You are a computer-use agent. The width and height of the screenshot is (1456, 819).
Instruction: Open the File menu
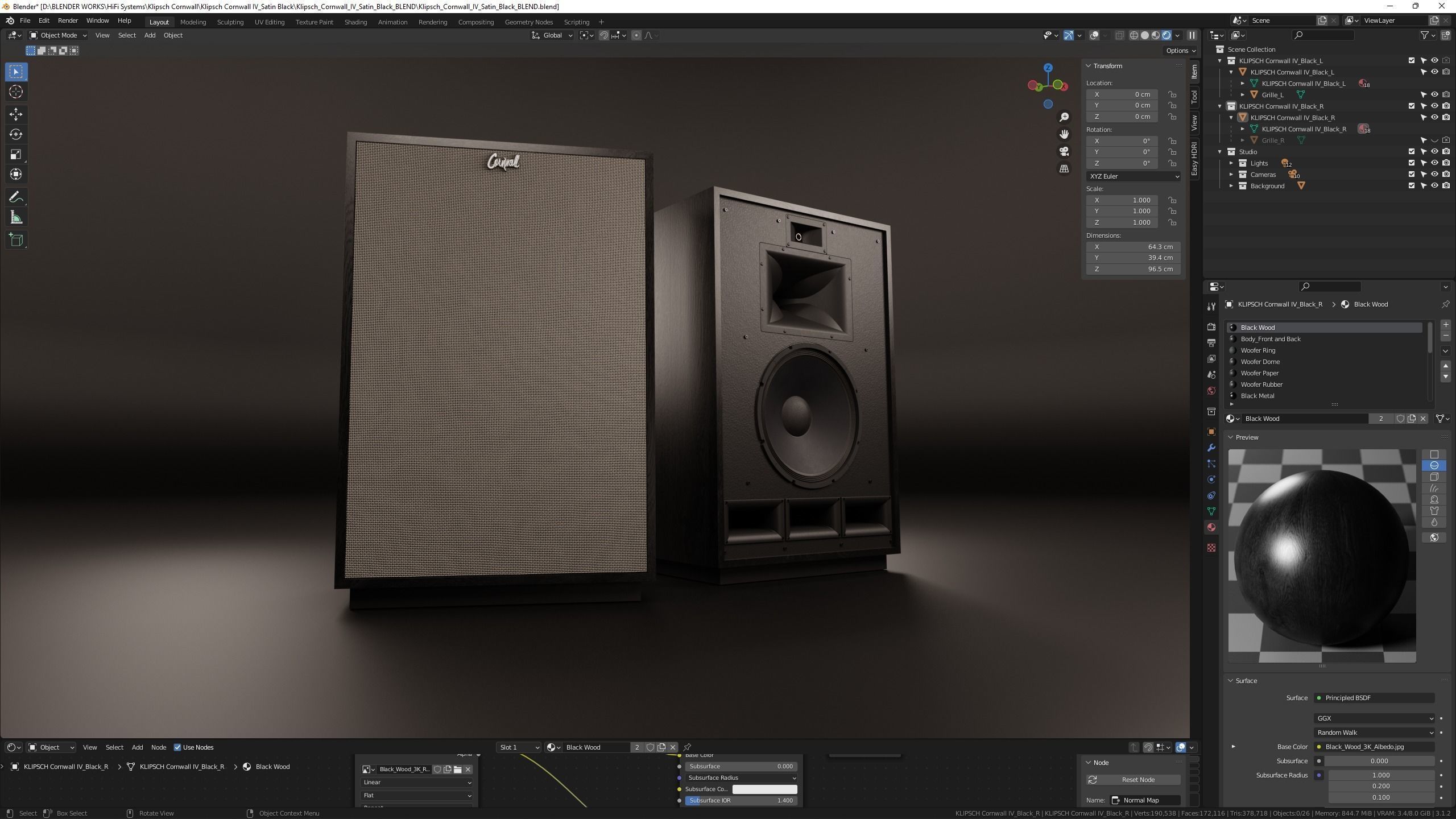coord(25,20)
